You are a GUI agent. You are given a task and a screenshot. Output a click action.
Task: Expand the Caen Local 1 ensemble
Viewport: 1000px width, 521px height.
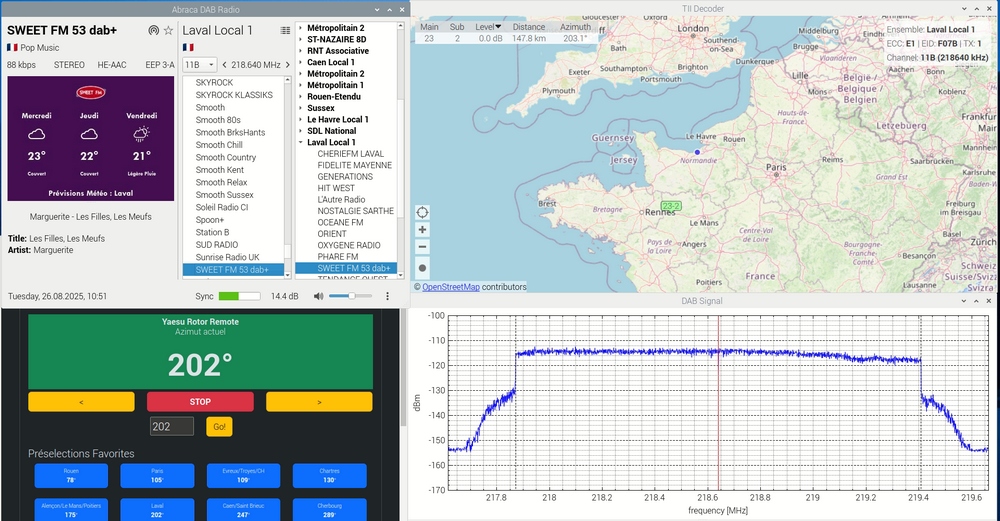(x=300, y=62)
